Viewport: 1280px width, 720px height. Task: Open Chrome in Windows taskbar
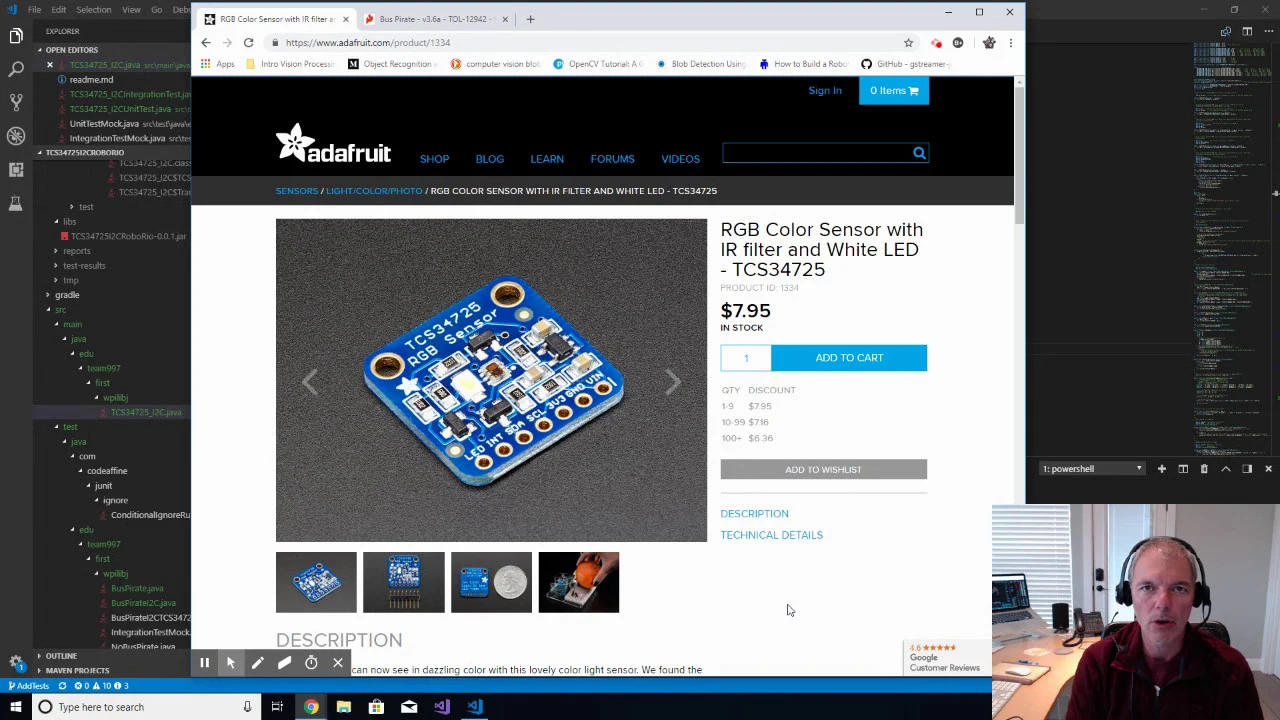coord(311,707)
